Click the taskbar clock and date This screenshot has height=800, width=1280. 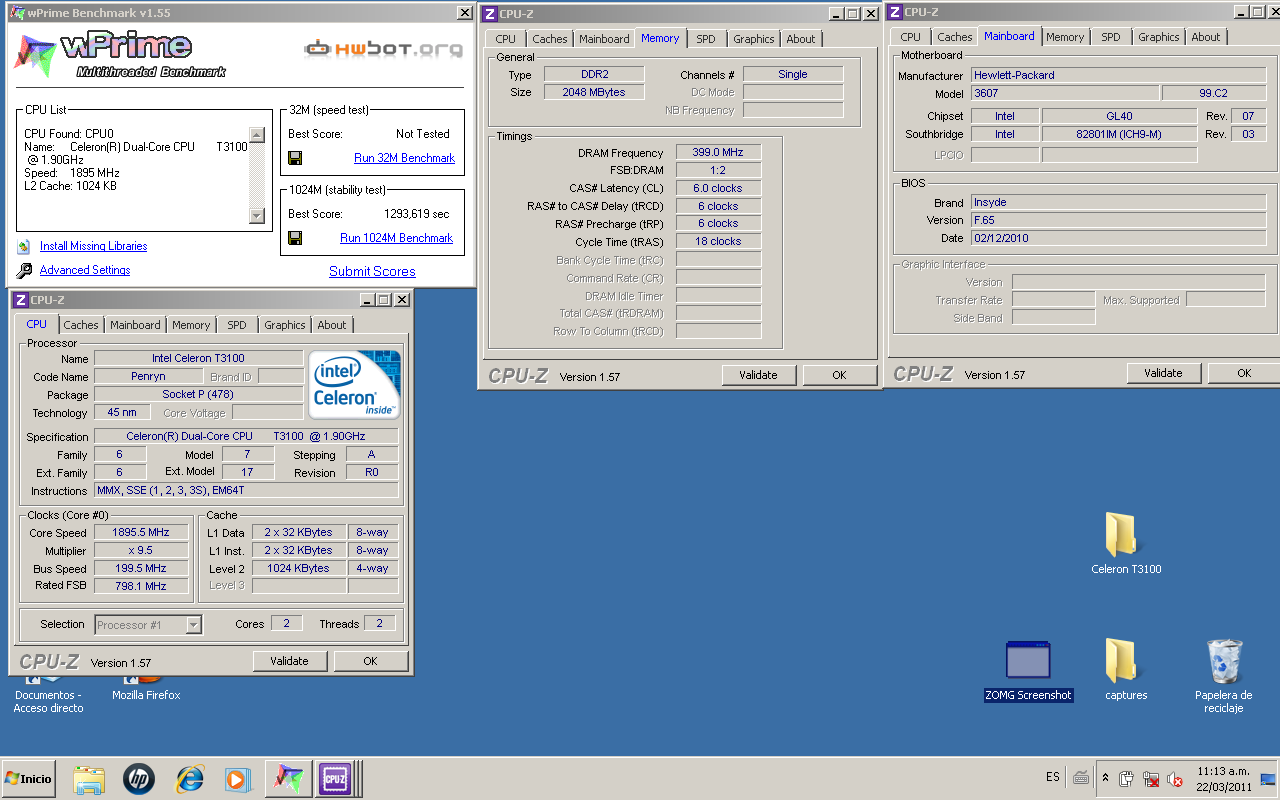pyautogui.click(x=1224, y=778)
